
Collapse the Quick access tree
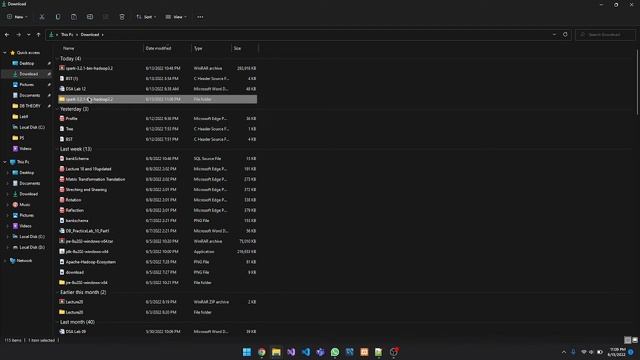pos(5,53)
